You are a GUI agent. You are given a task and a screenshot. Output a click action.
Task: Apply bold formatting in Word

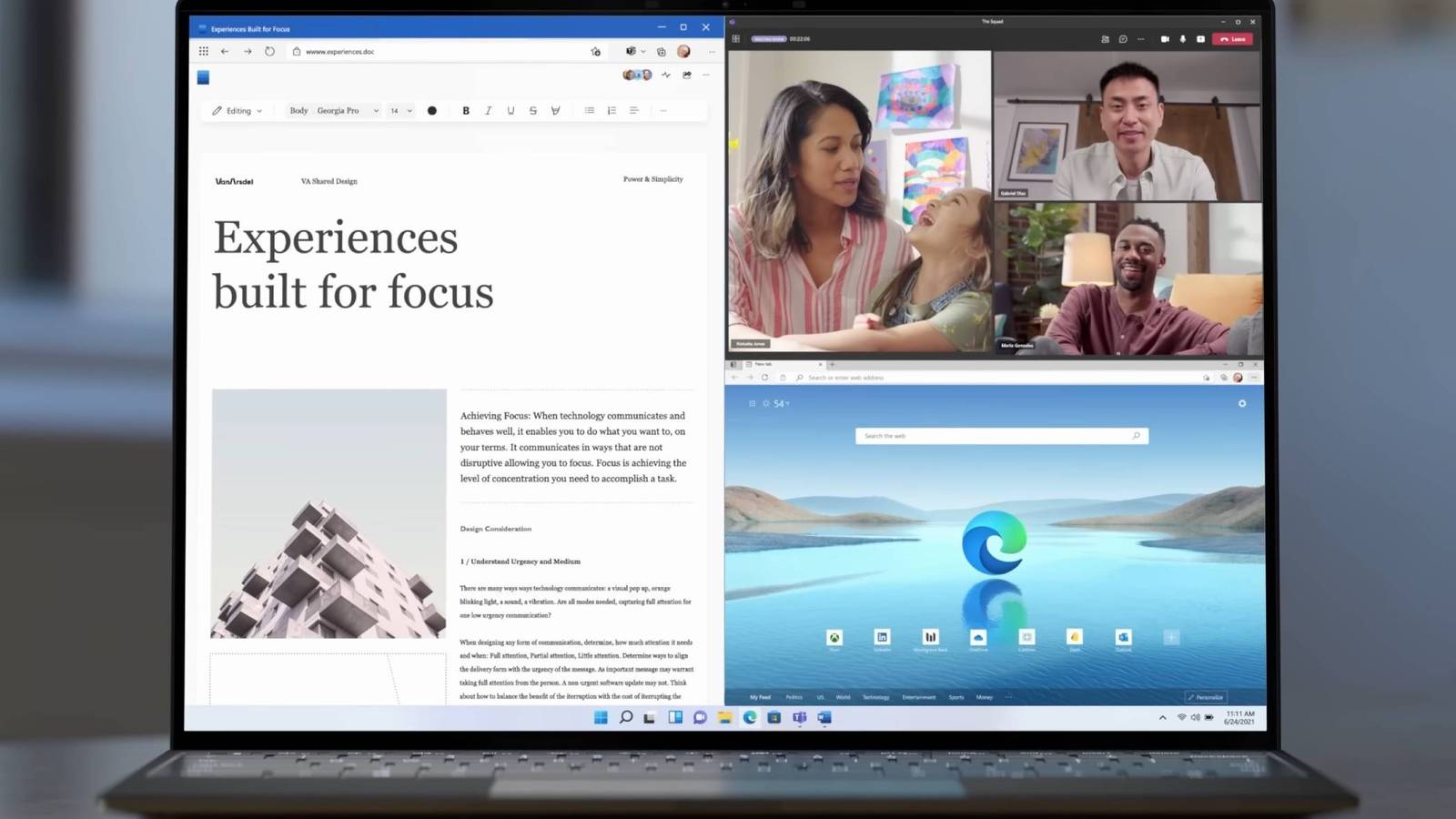tap(466, 110)
